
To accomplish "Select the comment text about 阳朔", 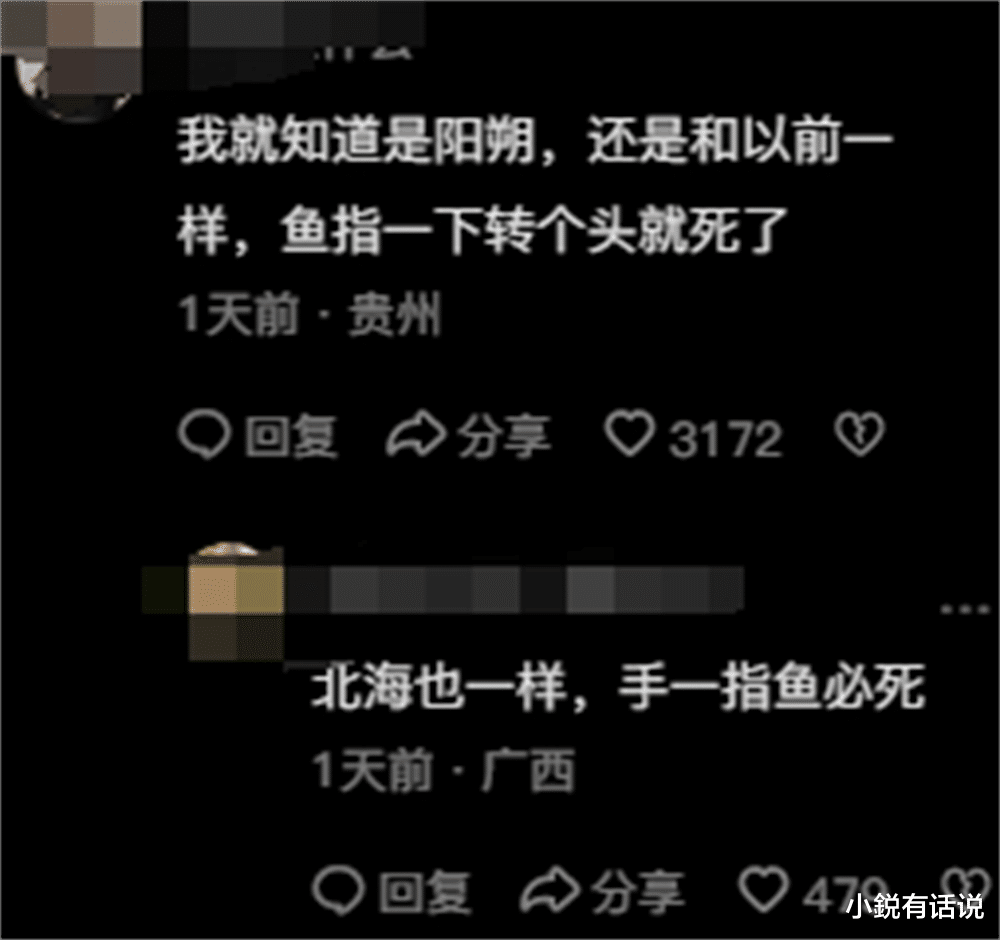I will [534, 185].
